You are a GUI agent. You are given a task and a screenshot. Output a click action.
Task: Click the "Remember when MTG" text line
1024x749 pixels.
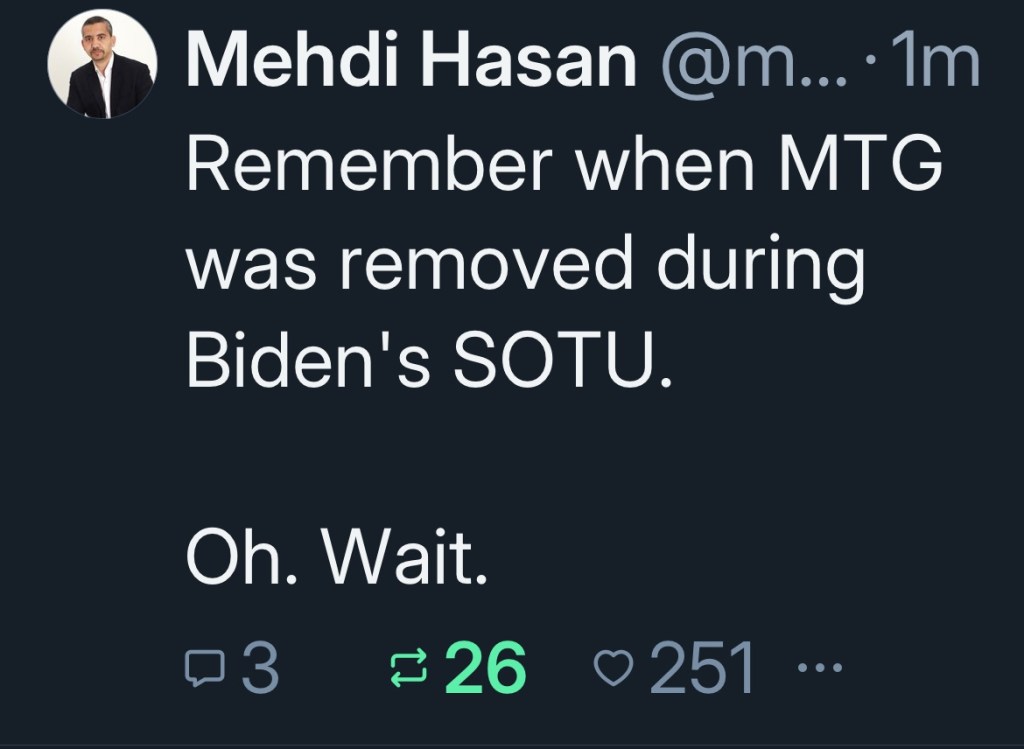[565, 166]
